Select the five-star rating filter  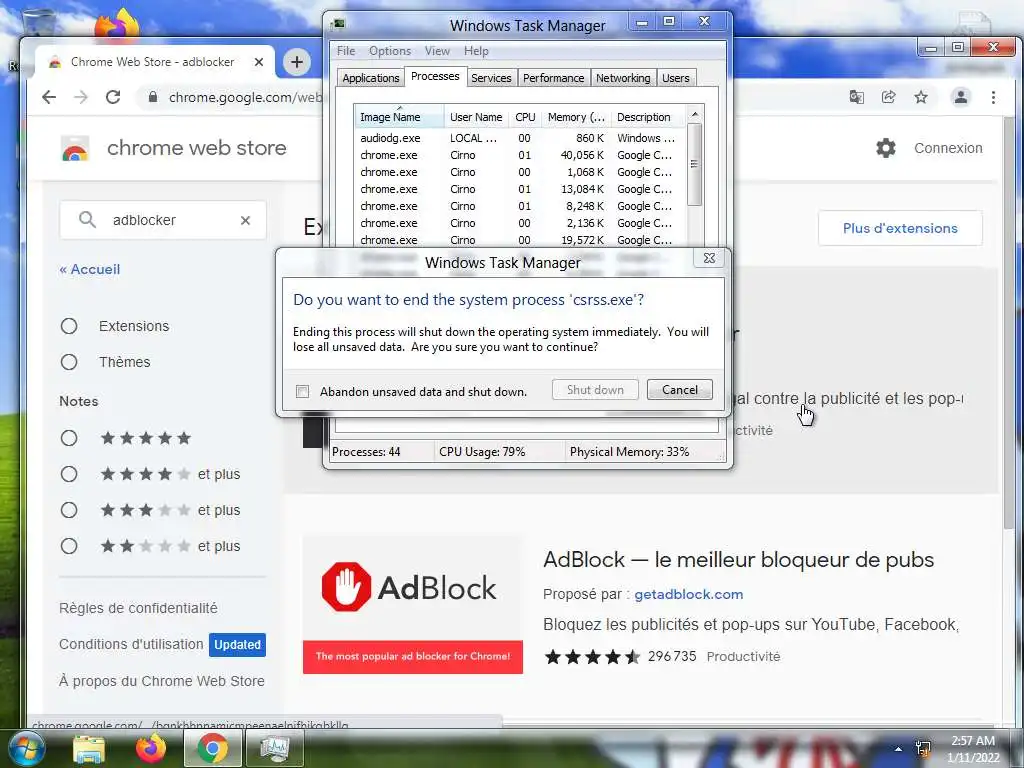(x=69, y=438)
